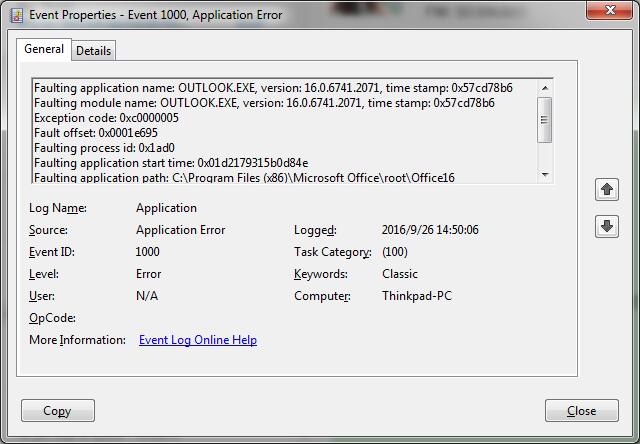Click the event log icon in title bar
This screenshot has width=640, height=444.
[x=17, y=16]
